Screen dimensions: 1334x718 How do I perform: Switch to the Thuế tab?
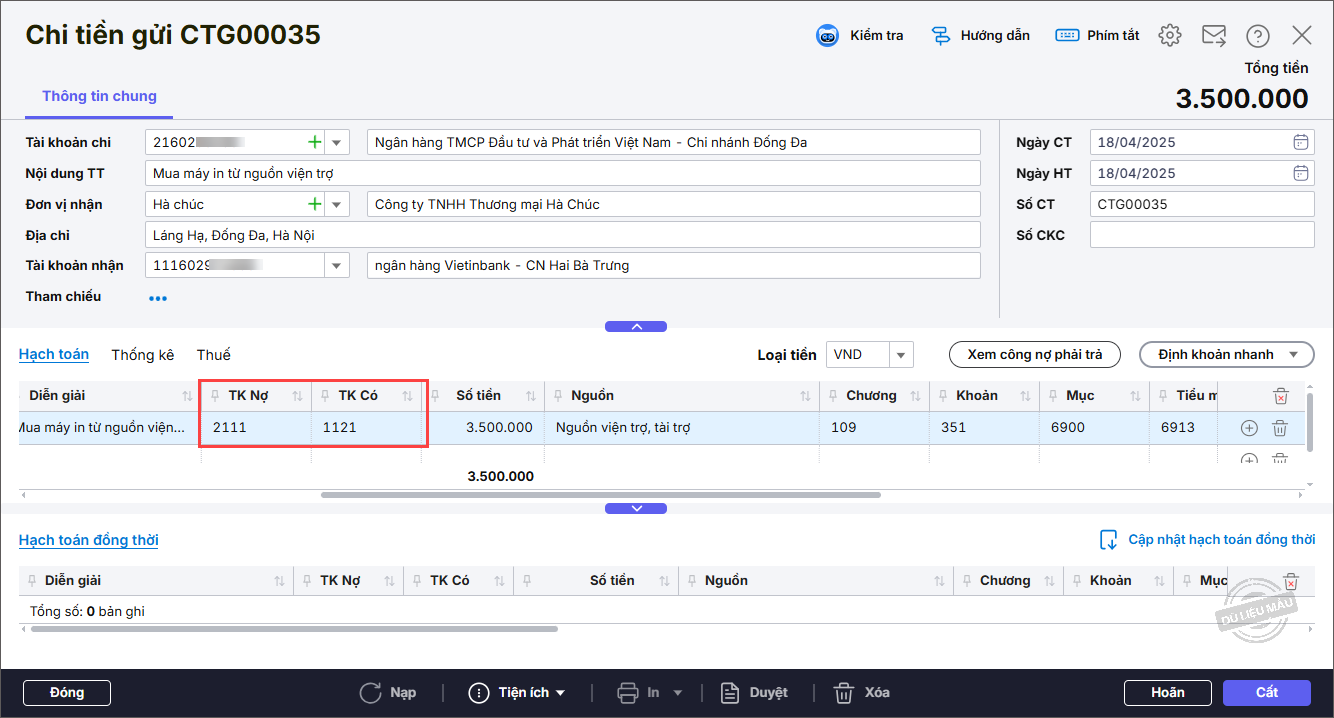point(213,355)
